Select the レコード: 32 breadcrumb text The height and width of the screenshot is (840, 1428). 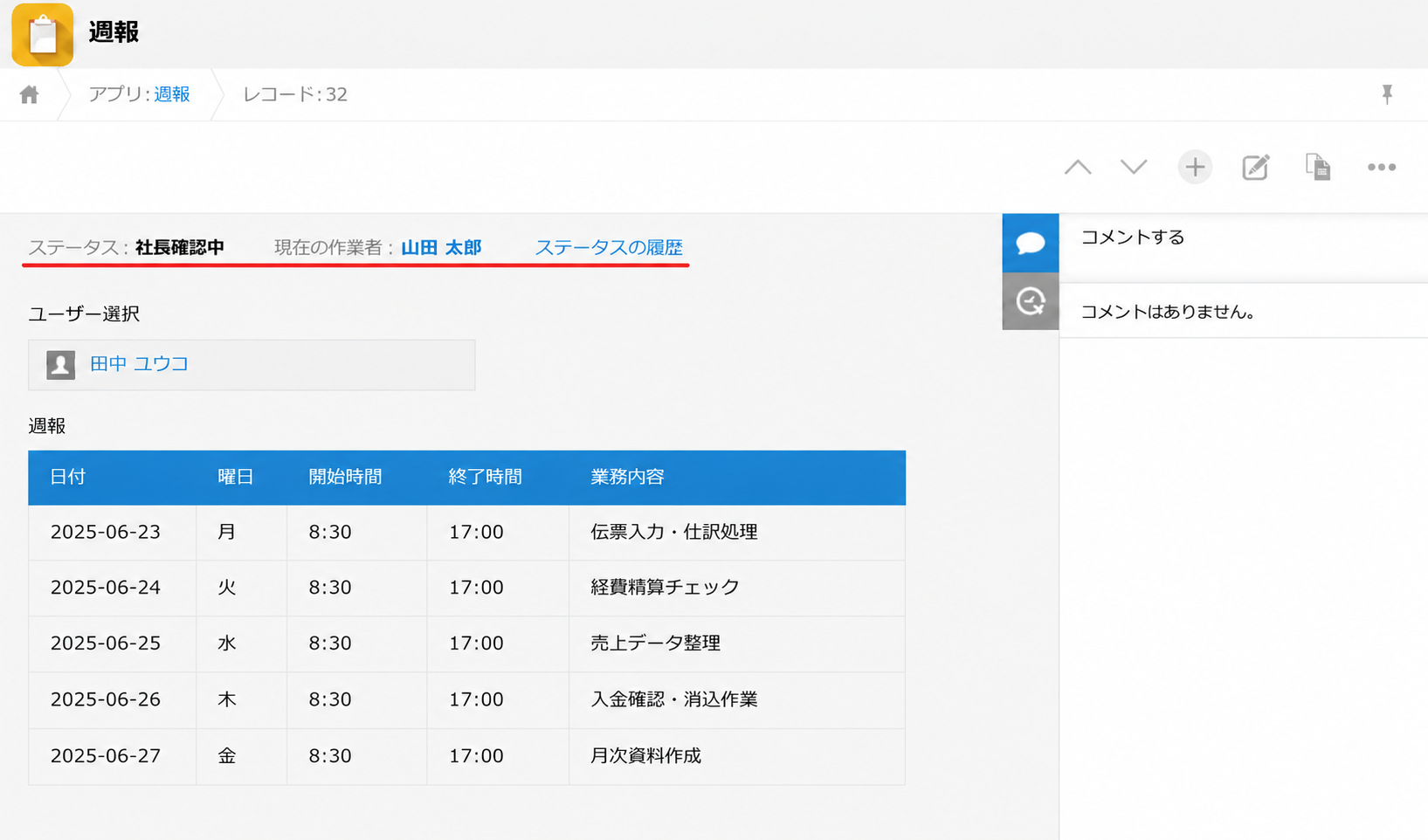295,94
